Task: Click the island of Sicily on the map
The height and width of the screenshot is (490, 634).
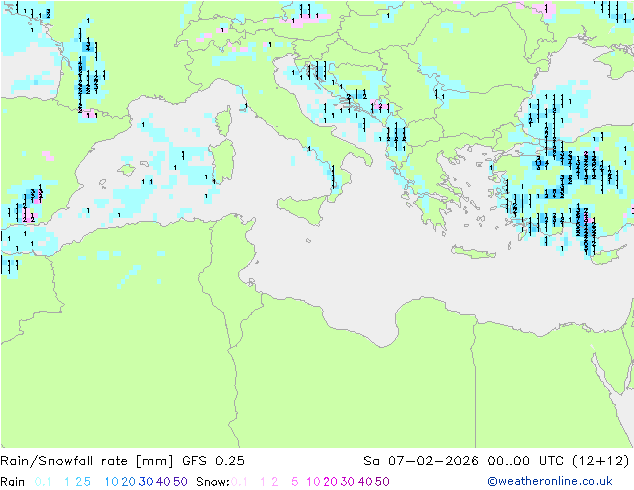Action: pyautogui.click(x=303, y=209)
